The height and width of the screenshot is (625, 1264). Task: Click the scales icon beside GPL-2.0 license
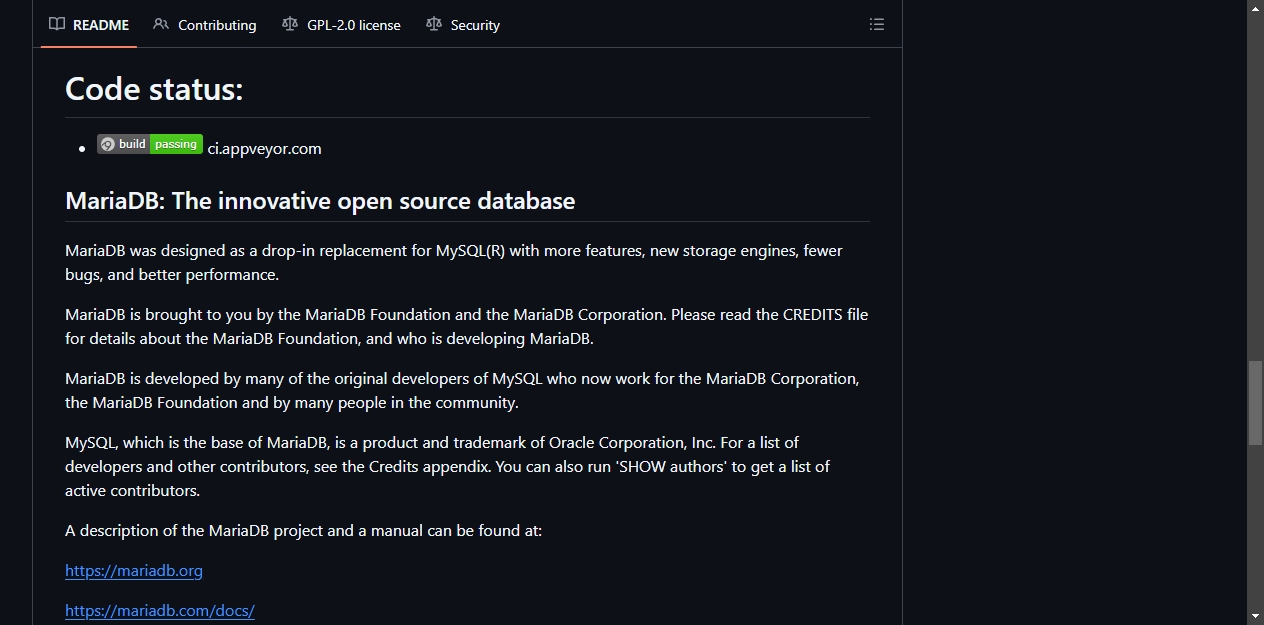pos(290,25)
